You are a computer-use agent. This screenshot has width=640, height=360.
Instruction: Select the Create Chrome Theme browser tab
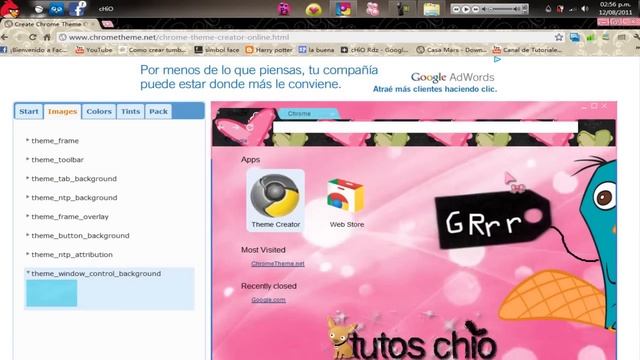pyautogui.click(x=50, y=24)
